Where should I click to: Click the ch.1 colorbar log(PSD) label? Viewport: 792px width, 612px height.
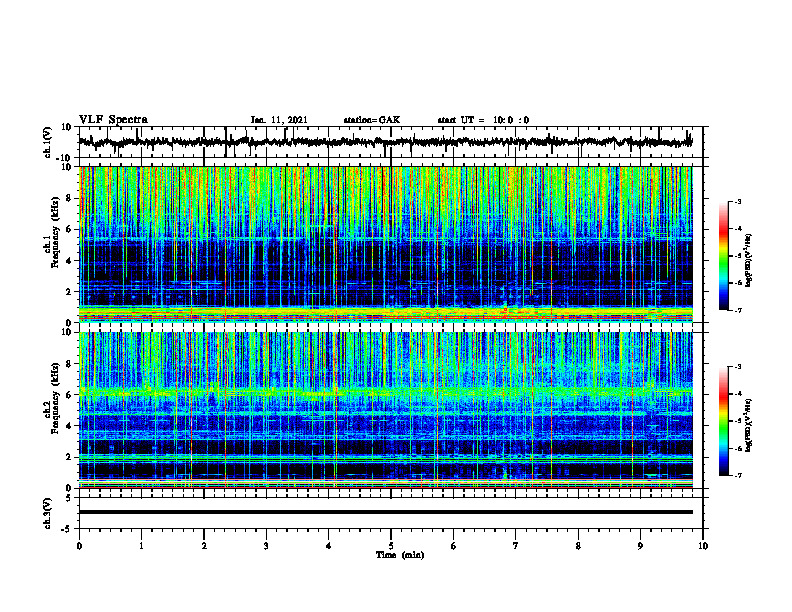748,261
